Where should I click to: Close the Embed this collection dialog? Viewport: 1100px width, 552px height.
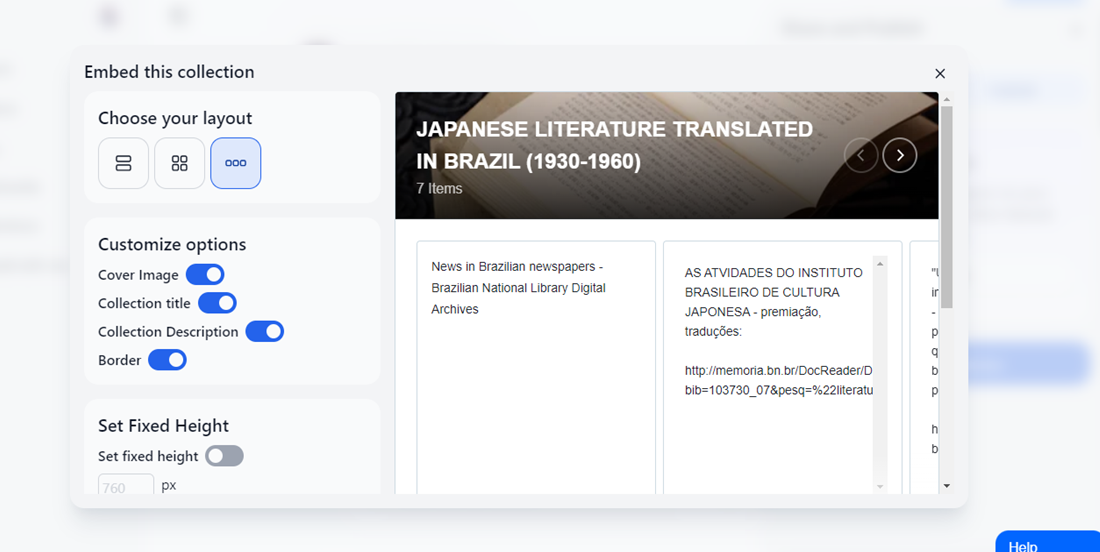[x=940, y=73]
